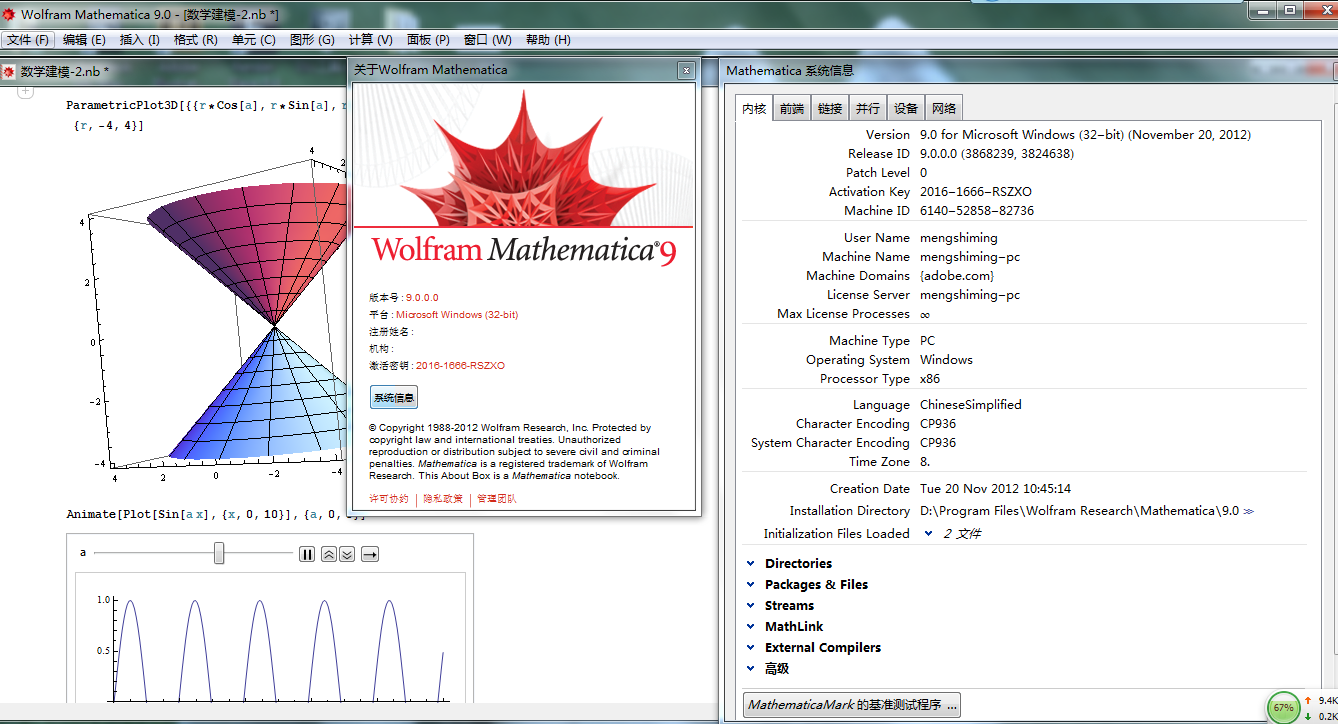This screenshot has width=1338, height=724.
Task: Click the Wolfram Mathematica 9 logo text
Action: [x=524, y=250]
